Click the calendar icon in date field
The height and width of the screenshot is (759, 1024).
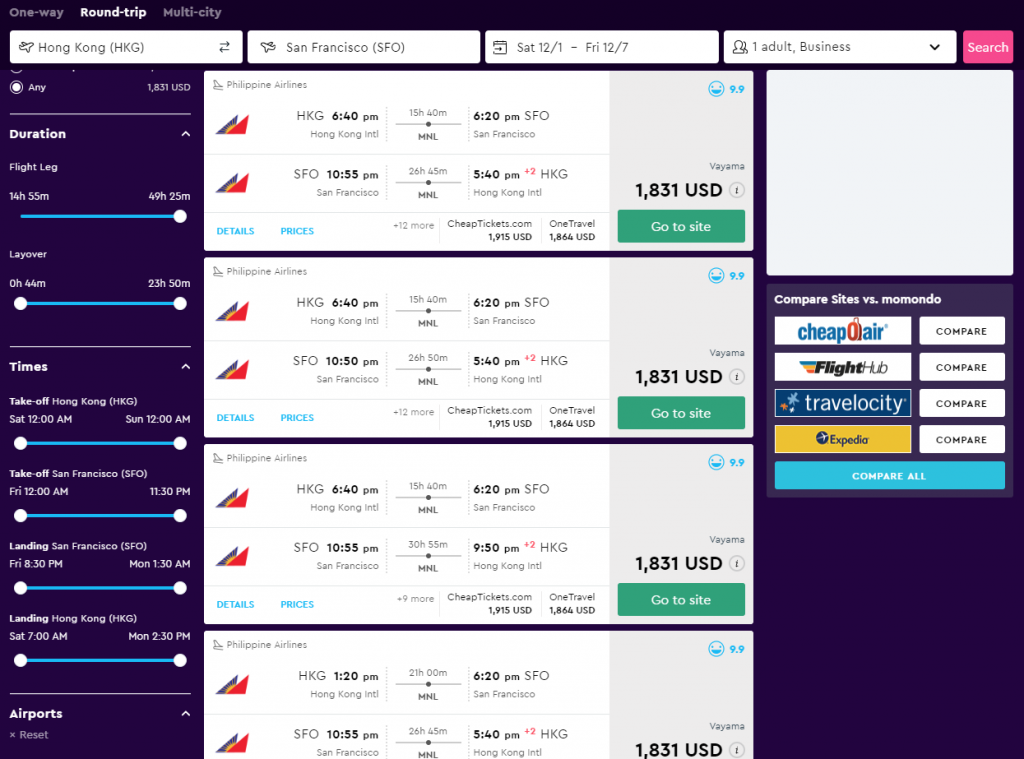500,47
